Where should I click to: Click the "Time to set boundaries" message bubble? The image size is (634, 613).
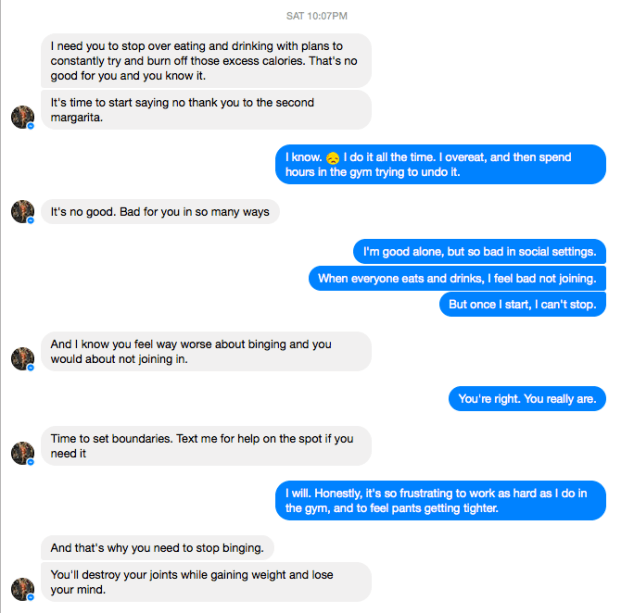pyautogui.click(x=206, y=446)
